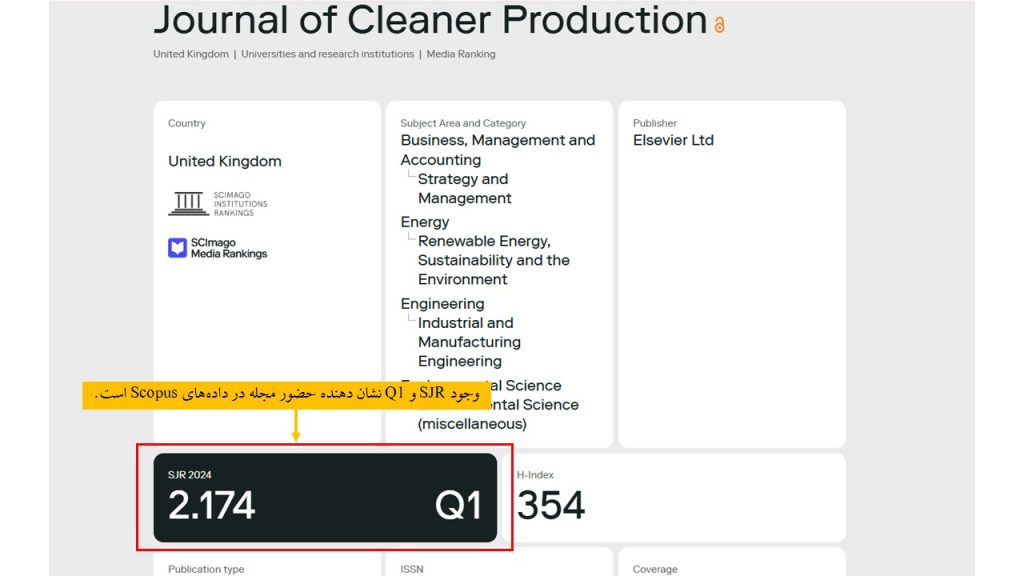
Task: Click the publisher Elsevier Ltd
Action: [x=673, y=140]
